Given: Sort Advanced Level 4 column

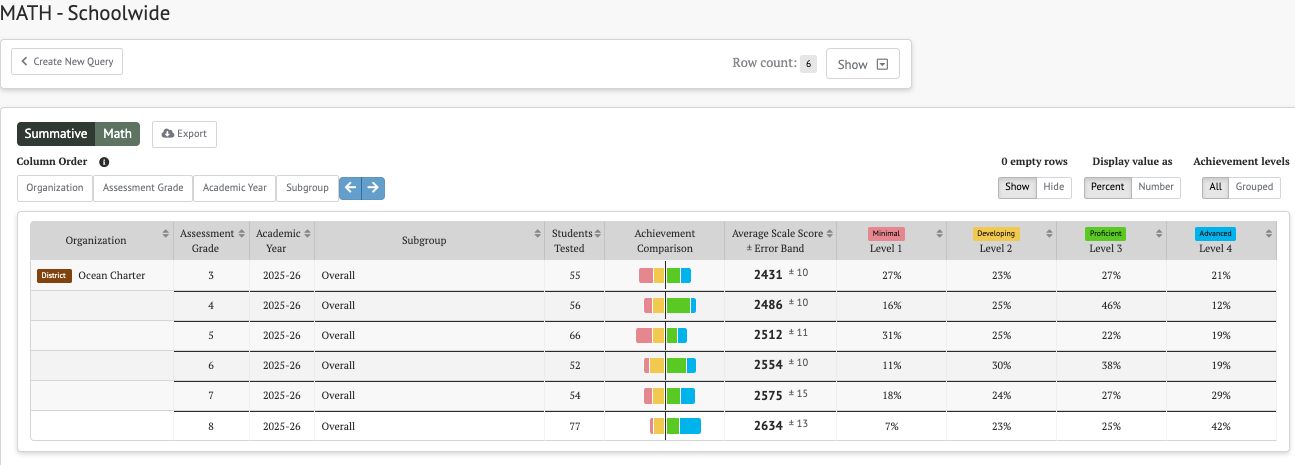Looking at the screenshot, I should (1270, 234).
